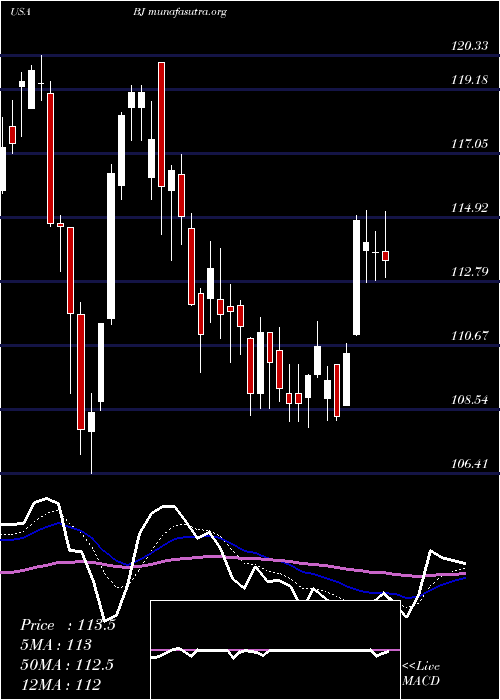
Task: Click the 5MA : 113 readout
Action: (56, 645)
